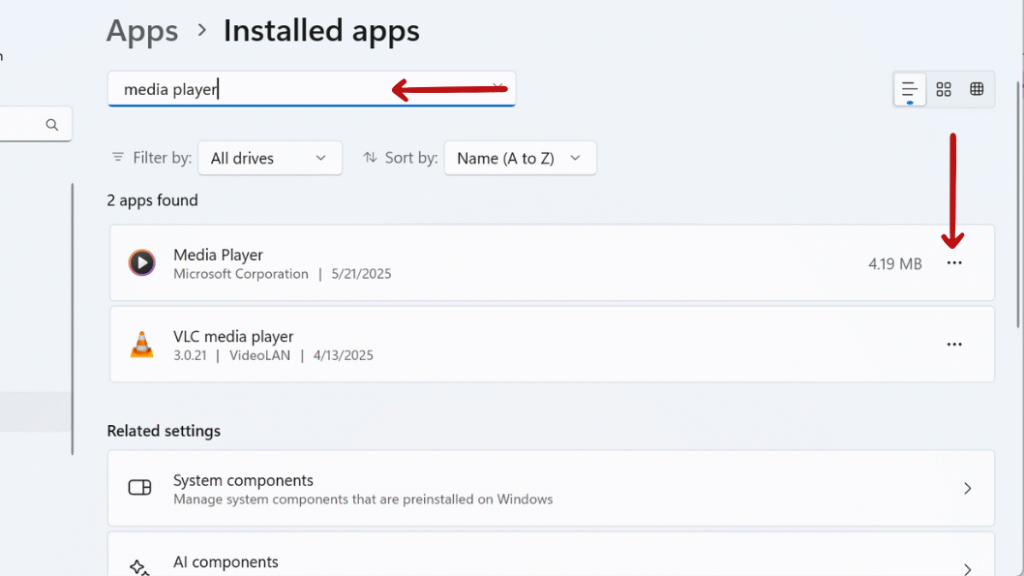Click the sort arrows icon
Screen dimensions: 1024x576
(370, 157)
